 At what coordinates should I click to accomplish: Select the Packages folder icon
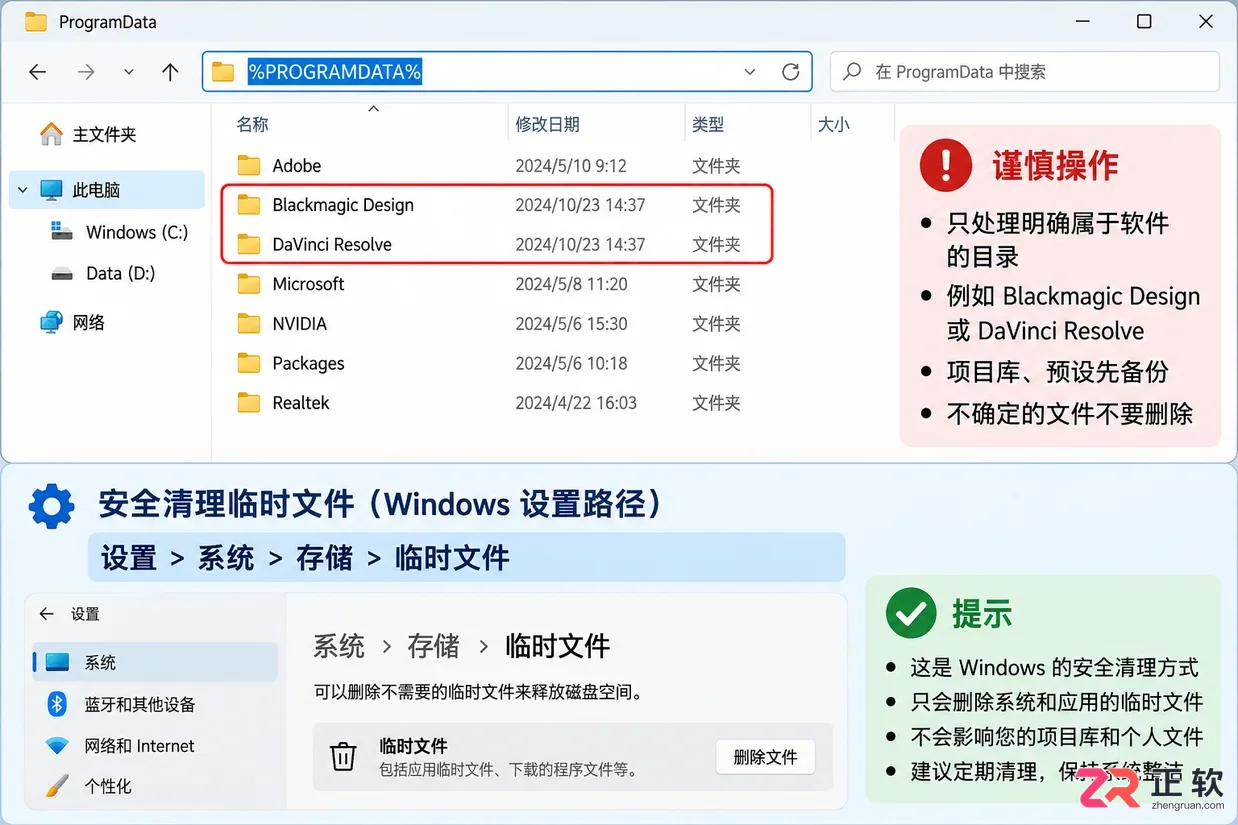(249, 363)
